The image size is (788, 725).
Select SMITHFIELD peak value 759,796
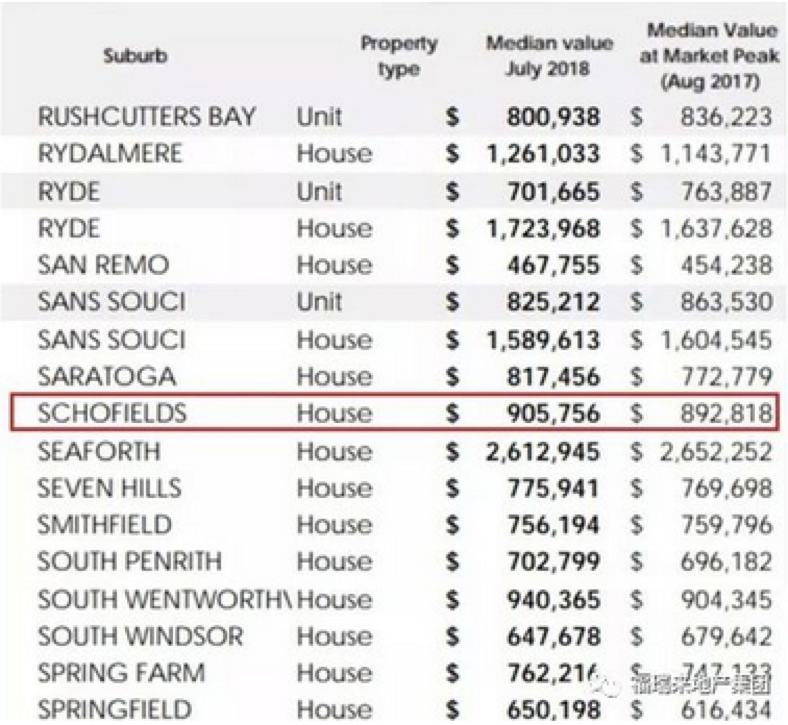(726, 525)
